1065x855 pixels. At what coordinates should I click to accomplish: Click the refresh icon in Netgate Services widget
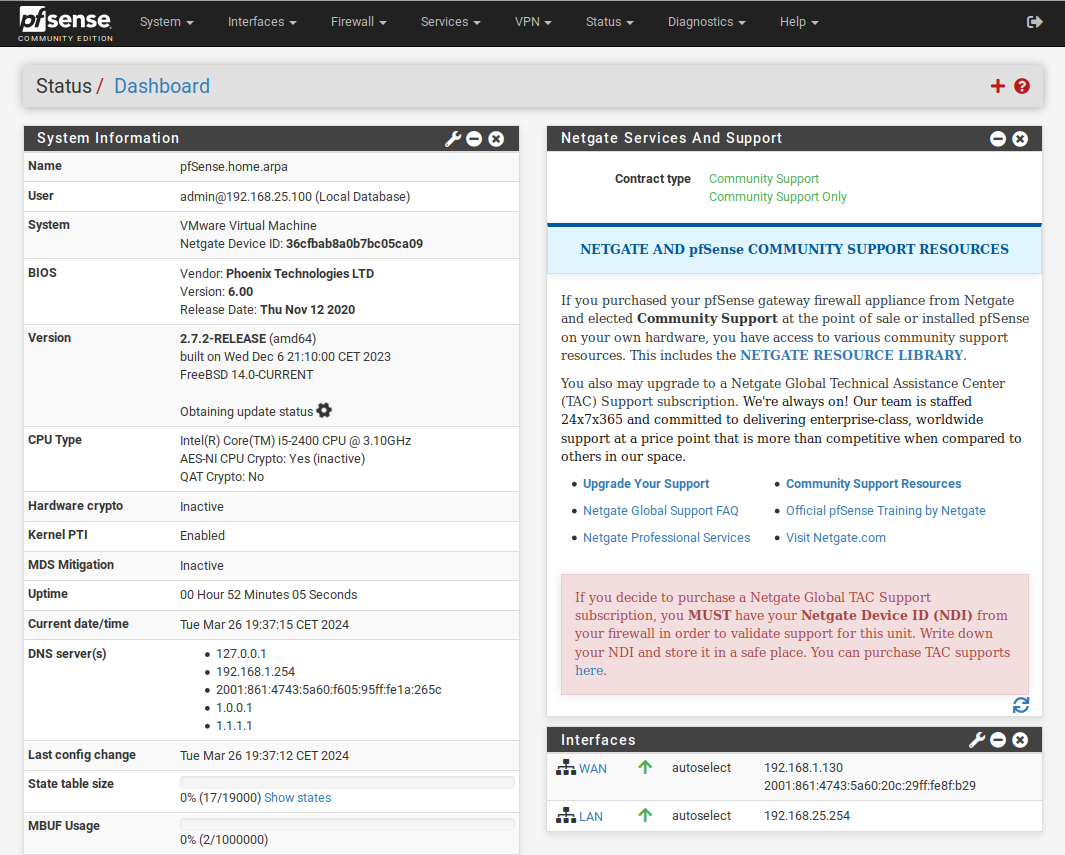(1020, 705)
